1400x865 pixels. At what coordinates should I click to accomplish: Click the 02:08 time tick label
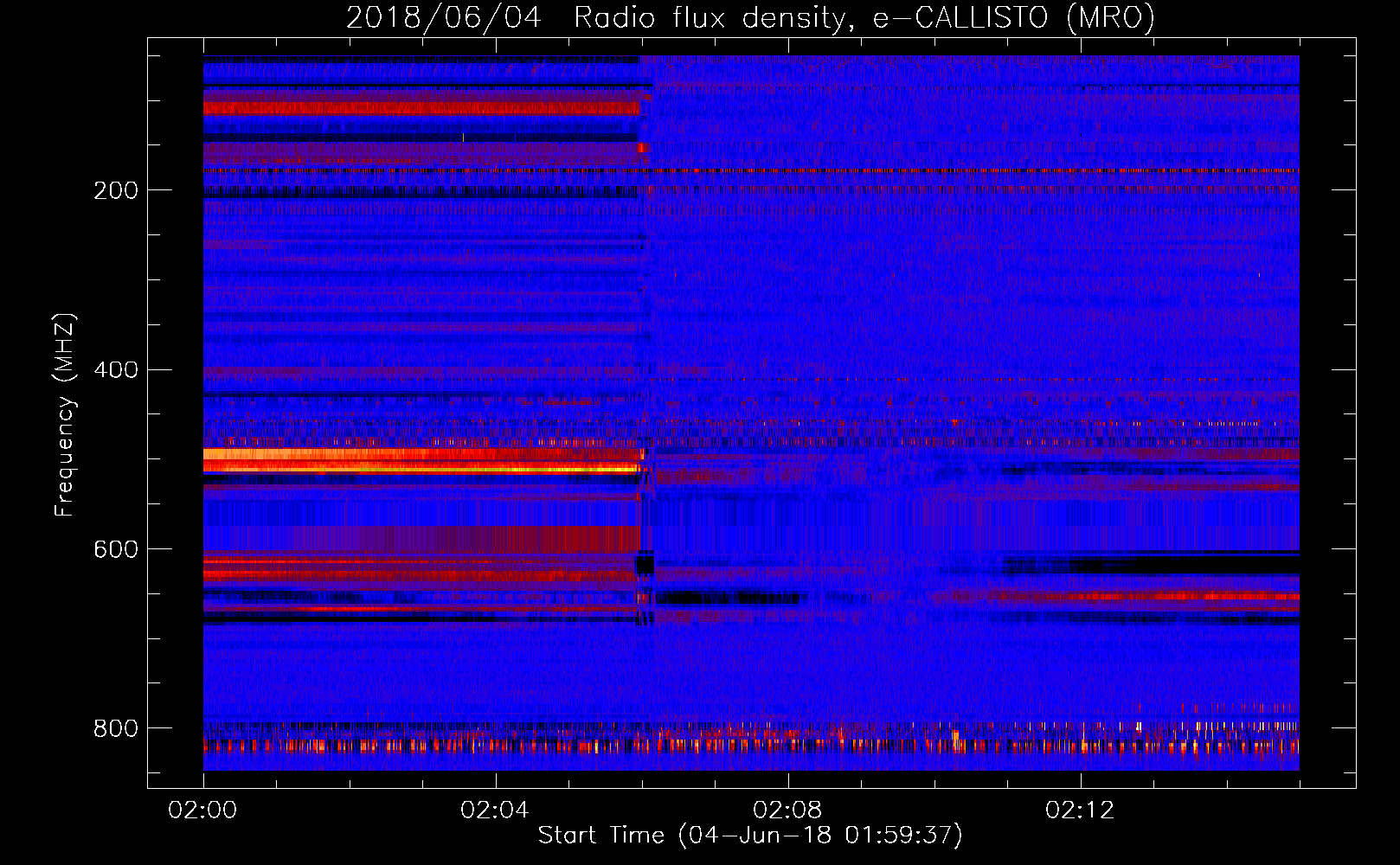click(787, 811)
